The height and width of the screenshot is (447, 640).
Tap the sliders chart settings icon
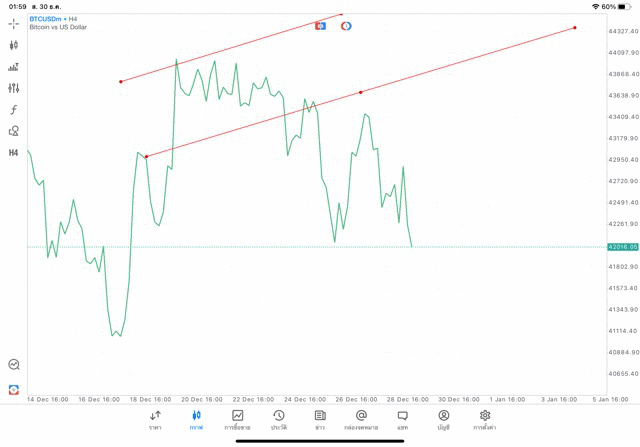[x=14, y=88]
